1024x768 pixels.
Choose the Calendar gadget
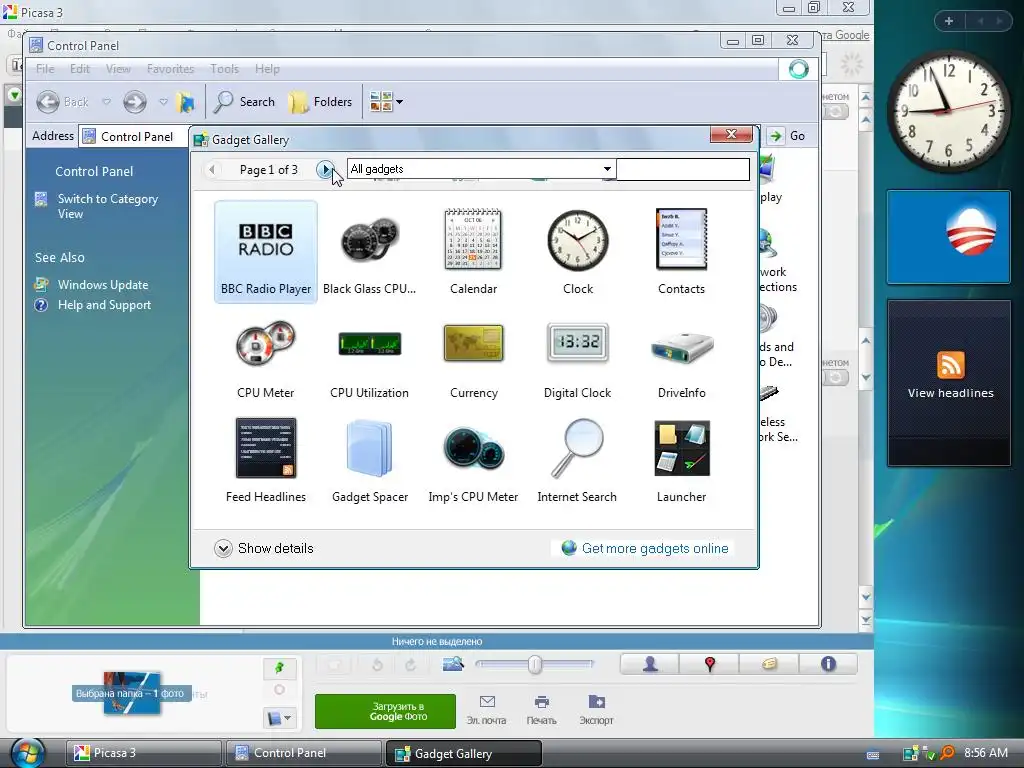473,252
